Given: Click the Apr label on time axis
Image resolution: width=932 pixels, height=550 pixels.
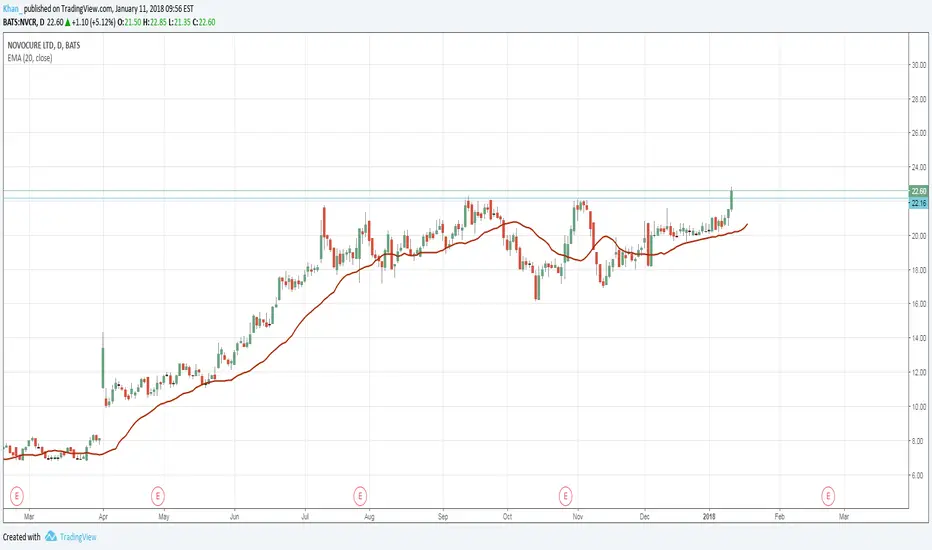Looking at the screenshot, I should tap(103, 517).
